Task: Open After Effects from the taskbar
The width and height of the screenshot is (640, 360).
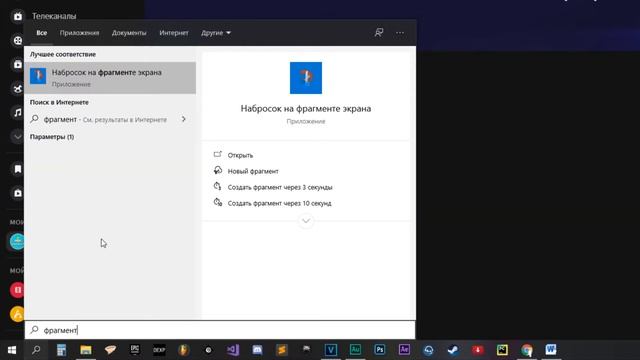Action: point(404,350)
